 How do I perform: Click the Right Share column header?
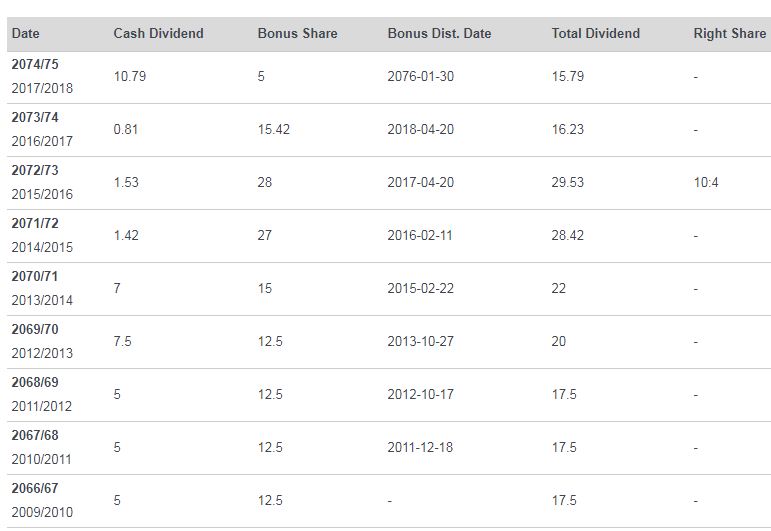point(729,34)
